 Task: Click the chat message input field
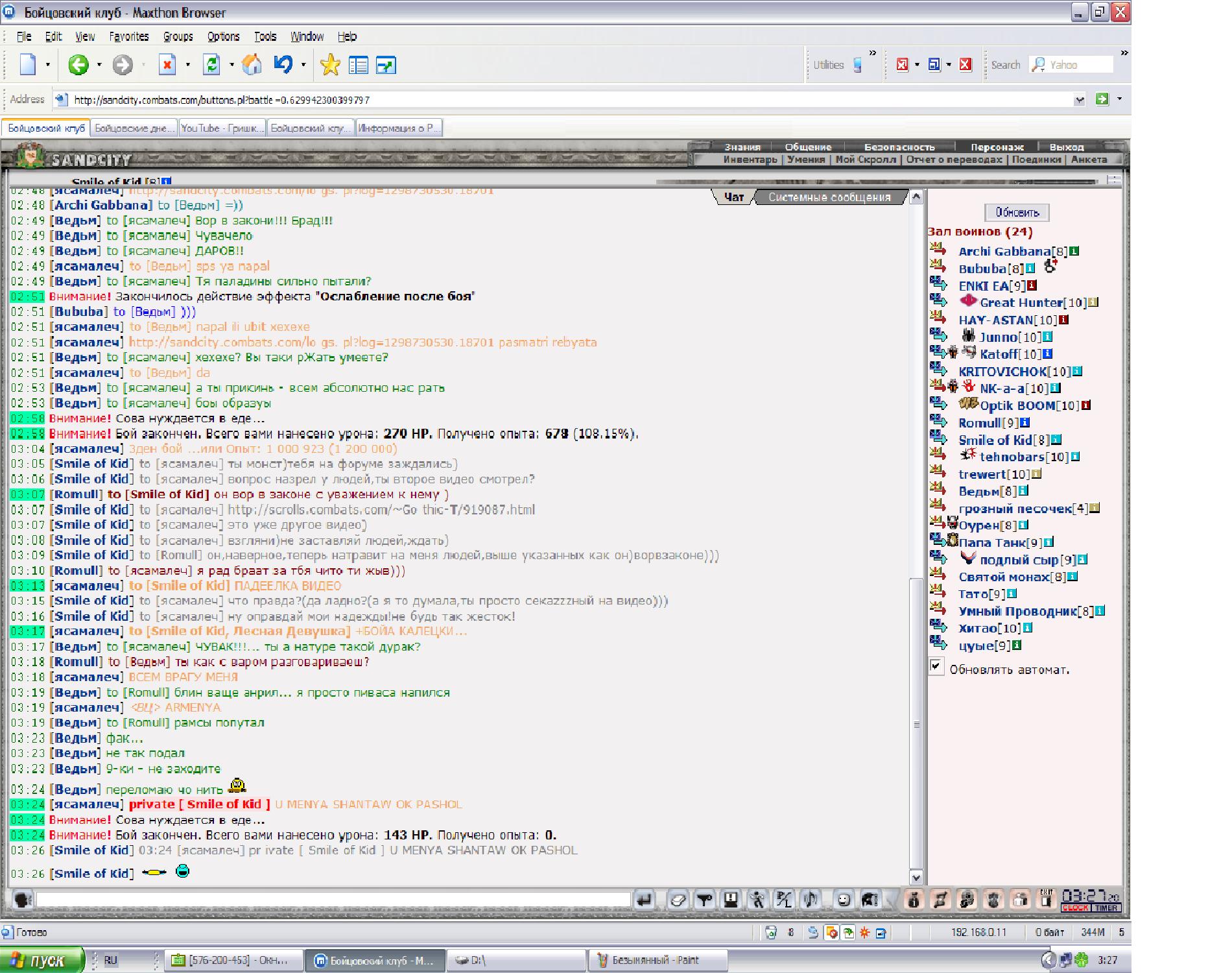(x=333, y=900)
